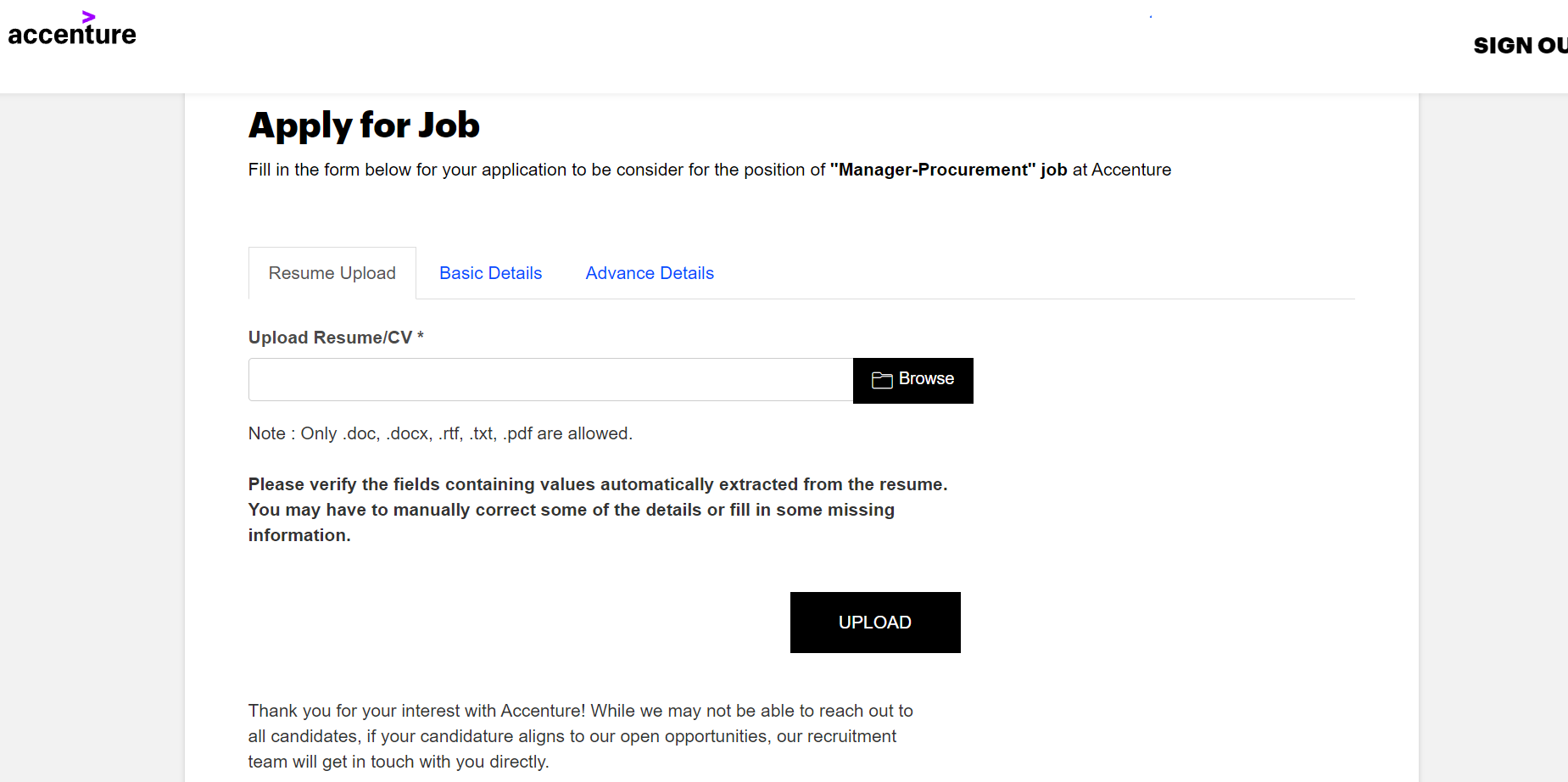Click the purple arrow accent above the logo

pos(88,16)
